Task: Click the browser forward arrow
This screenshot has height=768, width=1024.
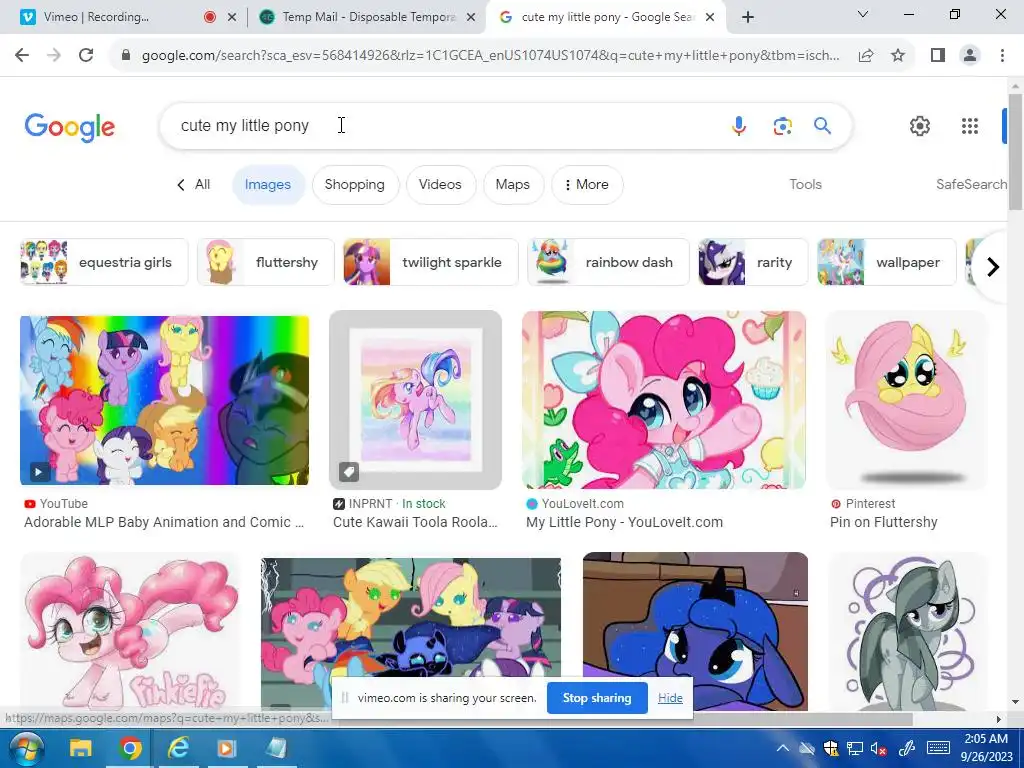Action: click(54, 56)
